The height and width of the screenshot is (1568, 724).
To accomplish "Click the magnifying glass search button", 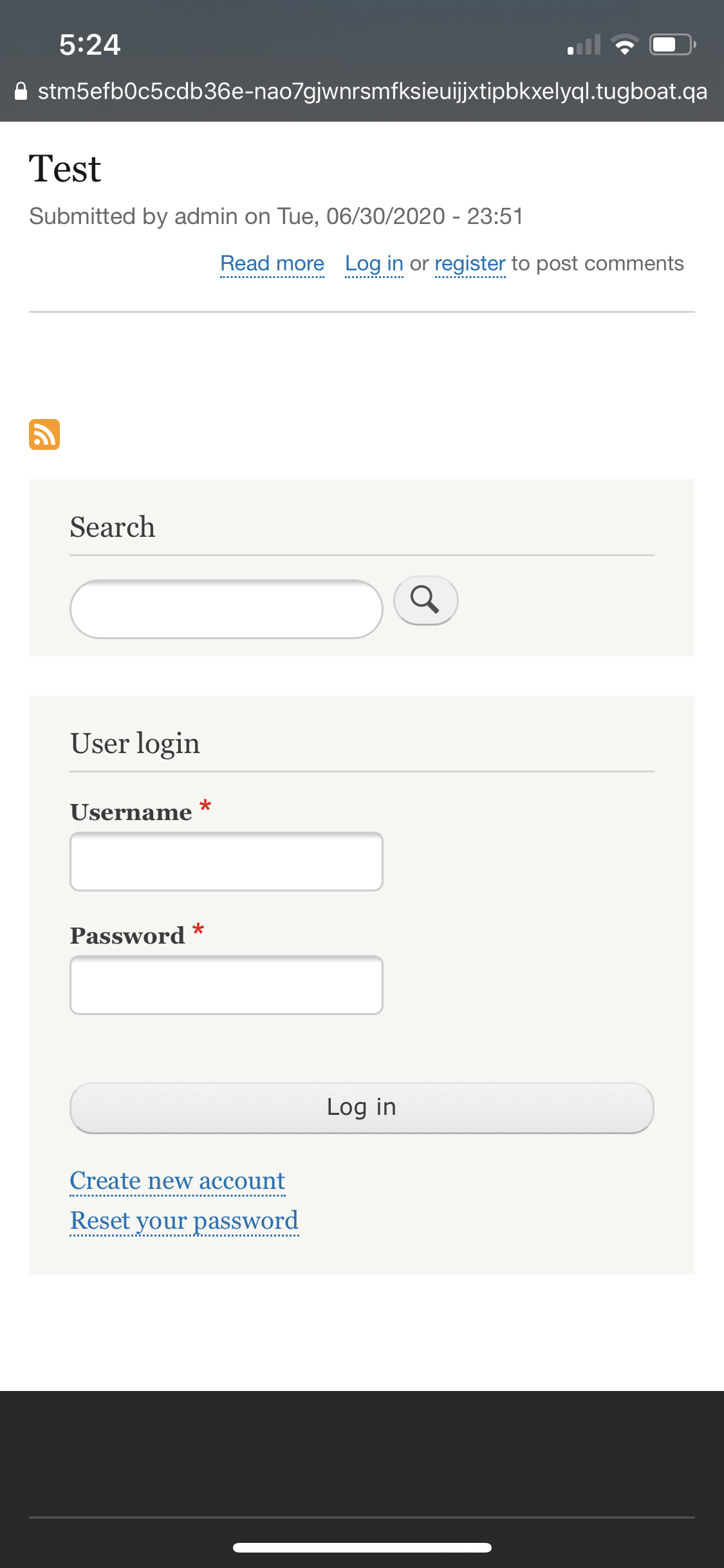I will tap(425, 600).
